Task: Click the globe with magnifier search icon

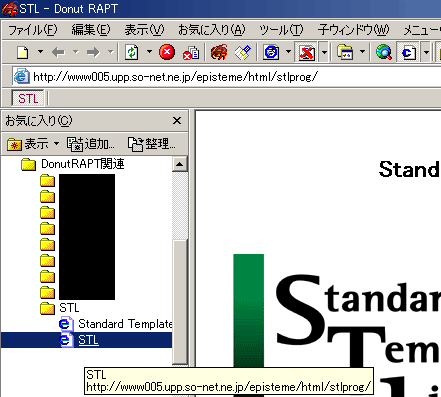Action: (384, 52)
